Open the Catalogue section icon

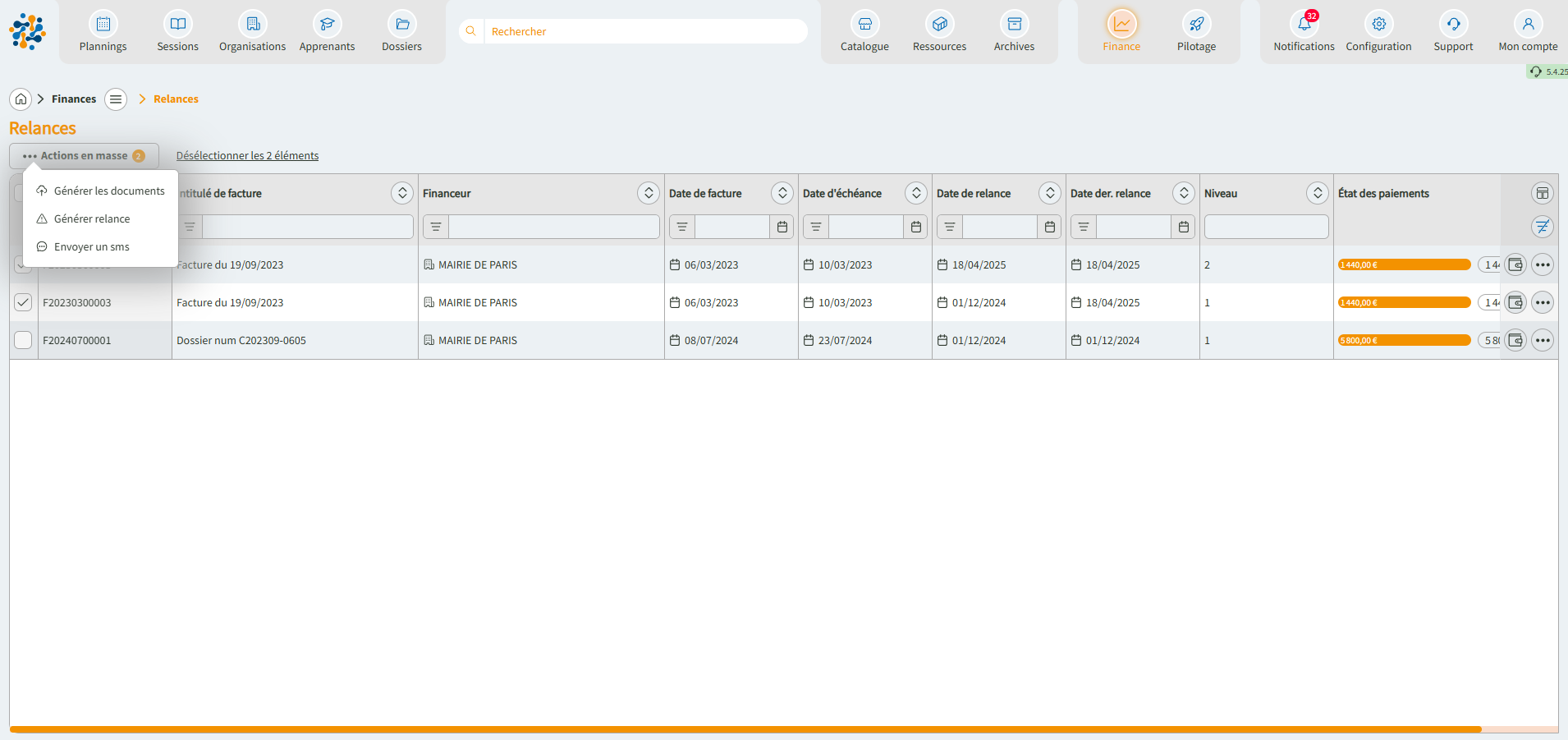(864, 25)
